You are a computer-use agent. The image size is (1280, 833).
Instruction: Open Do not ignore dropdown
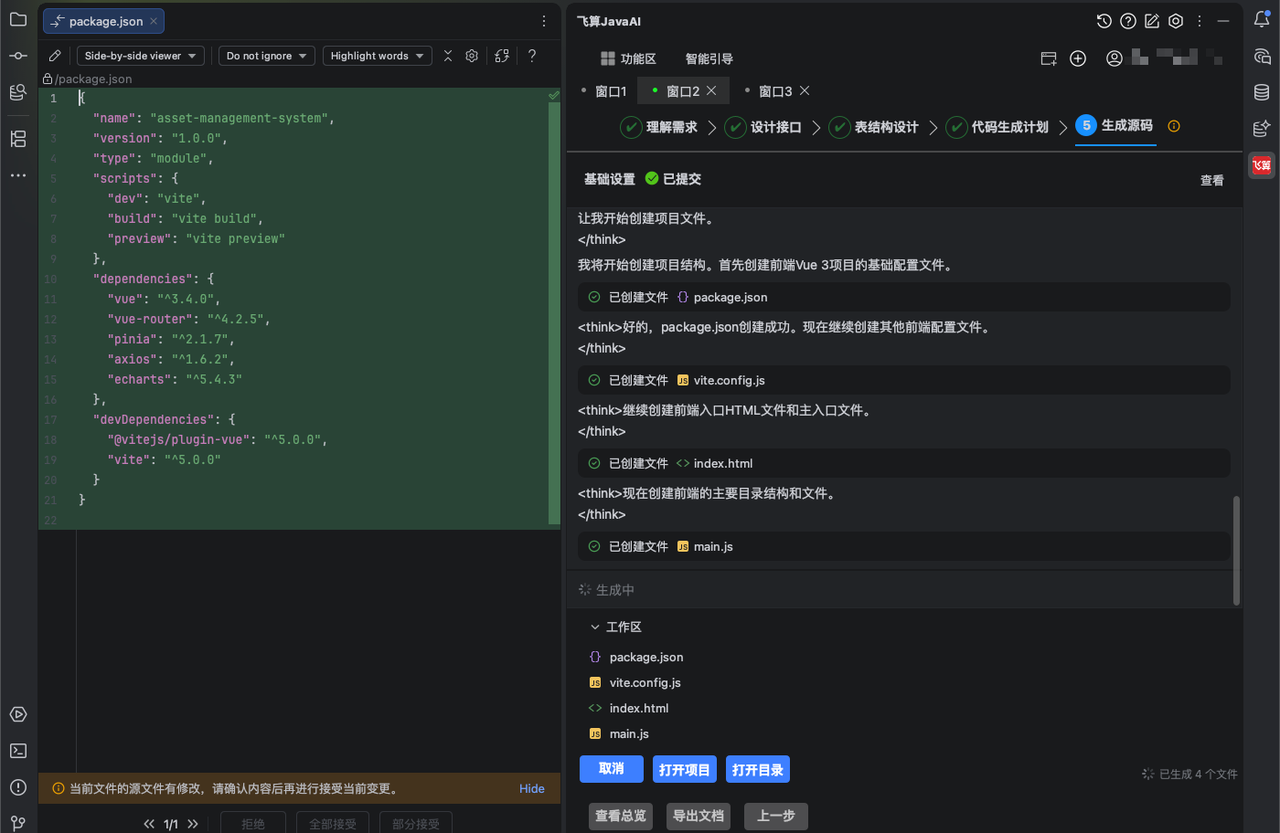[x=267, y=56]
